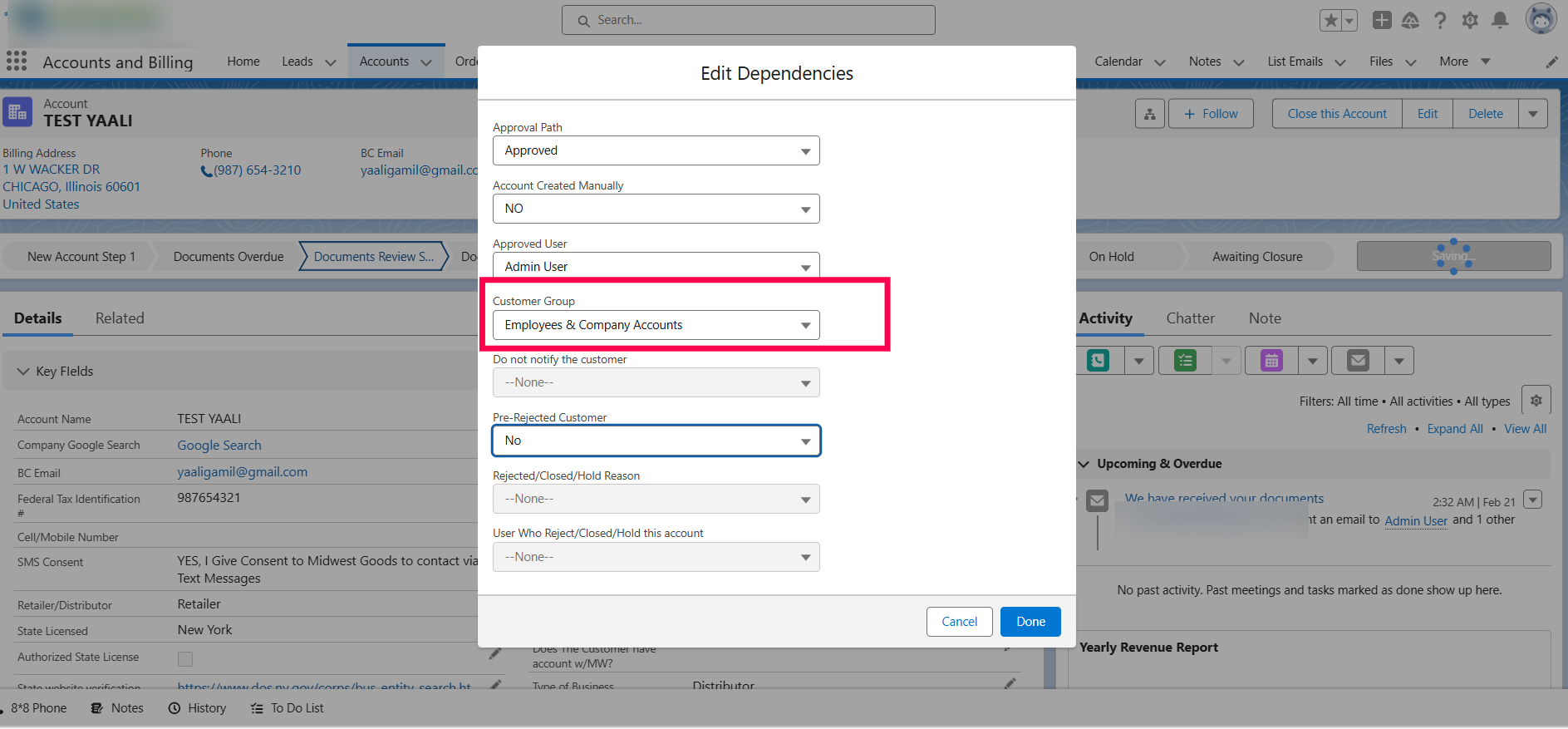The height and width of the screenshot is (729, 1568).
Task: Open the Leads nav tab
Action: [297, 62]
